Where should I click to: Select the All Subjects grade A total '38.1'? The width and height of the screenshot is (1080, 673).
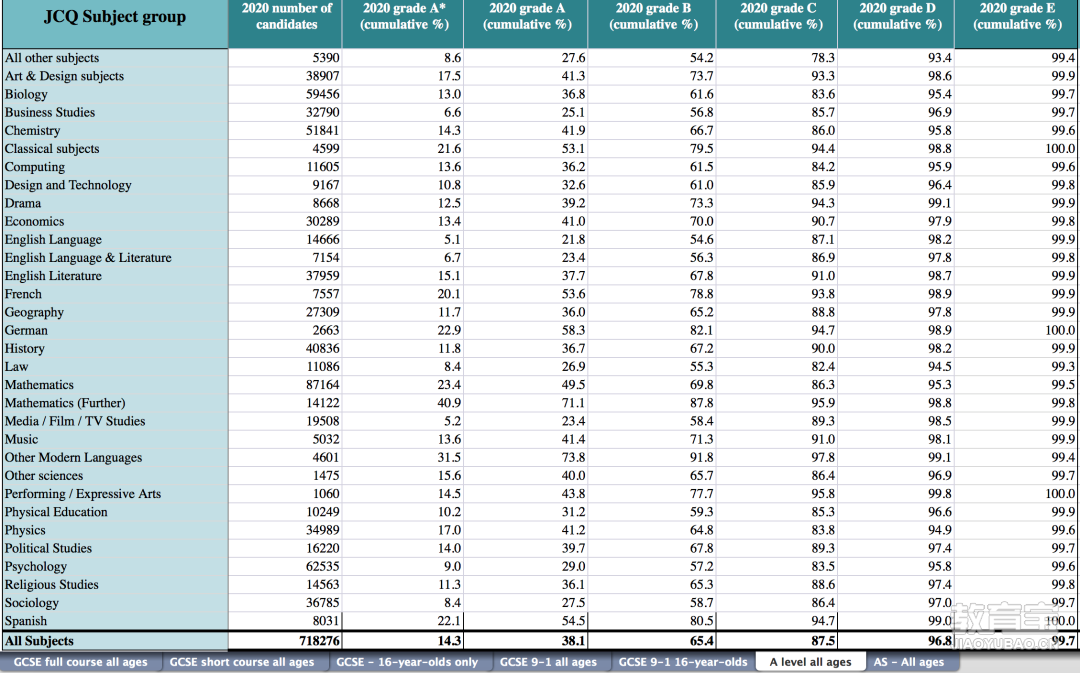point(573,641)
